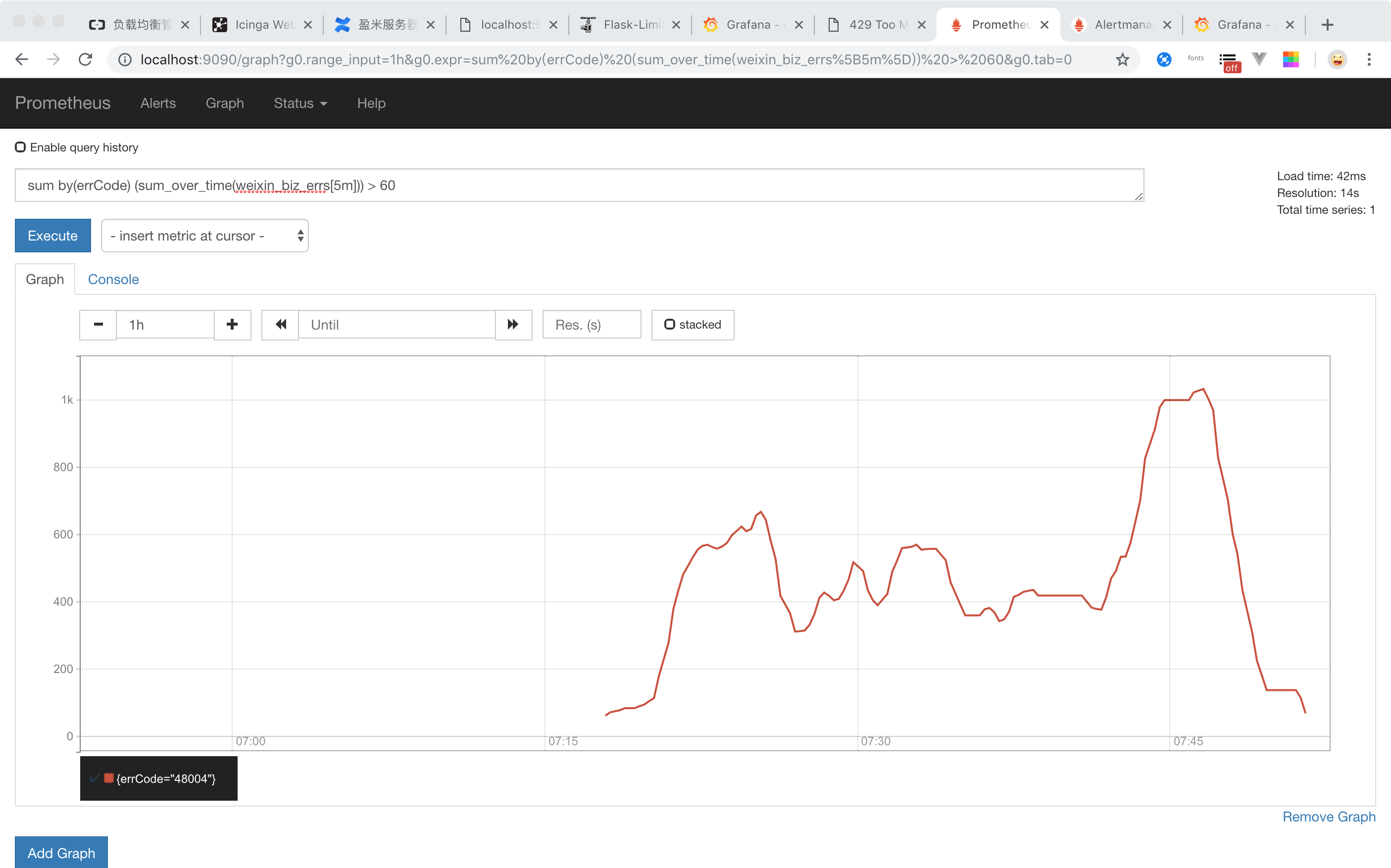Bookmark this page with the star icon

tap(1122, 59)
